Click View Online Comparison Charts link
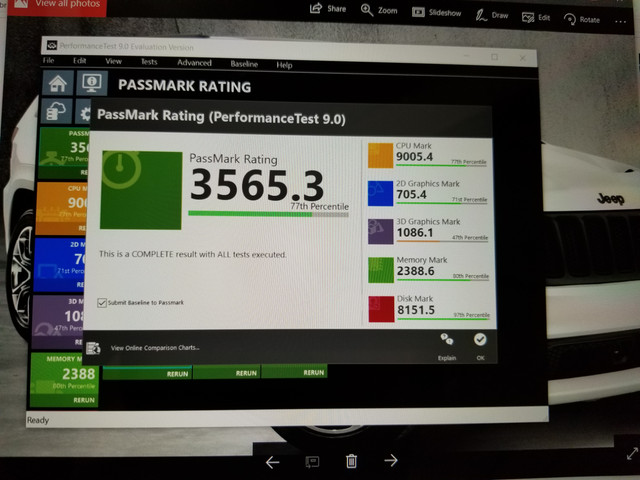Image resolution: width=640 pixels, height=480 pixels. pyautogui.click(x=155, y=348)
